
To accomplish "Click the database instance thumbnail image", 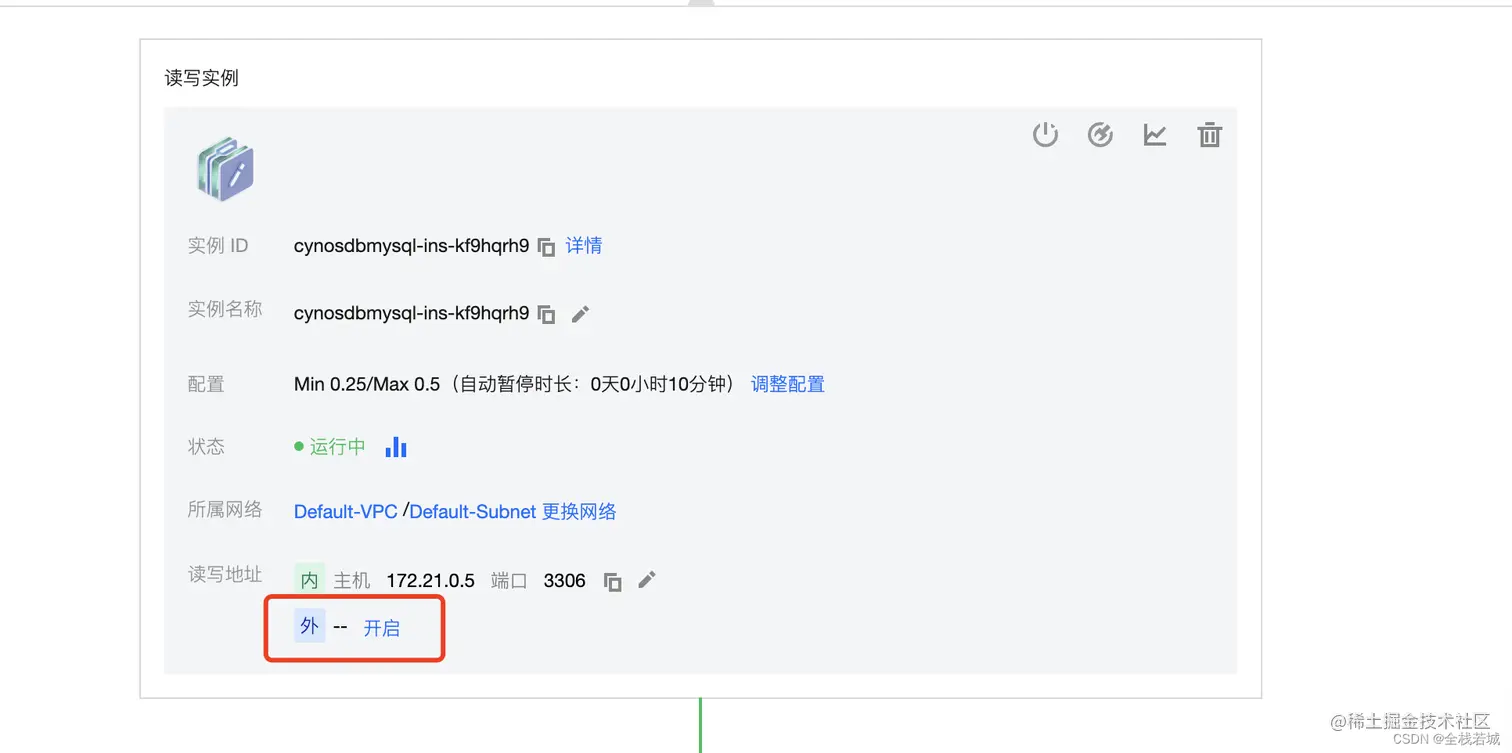I will point(224,167).
